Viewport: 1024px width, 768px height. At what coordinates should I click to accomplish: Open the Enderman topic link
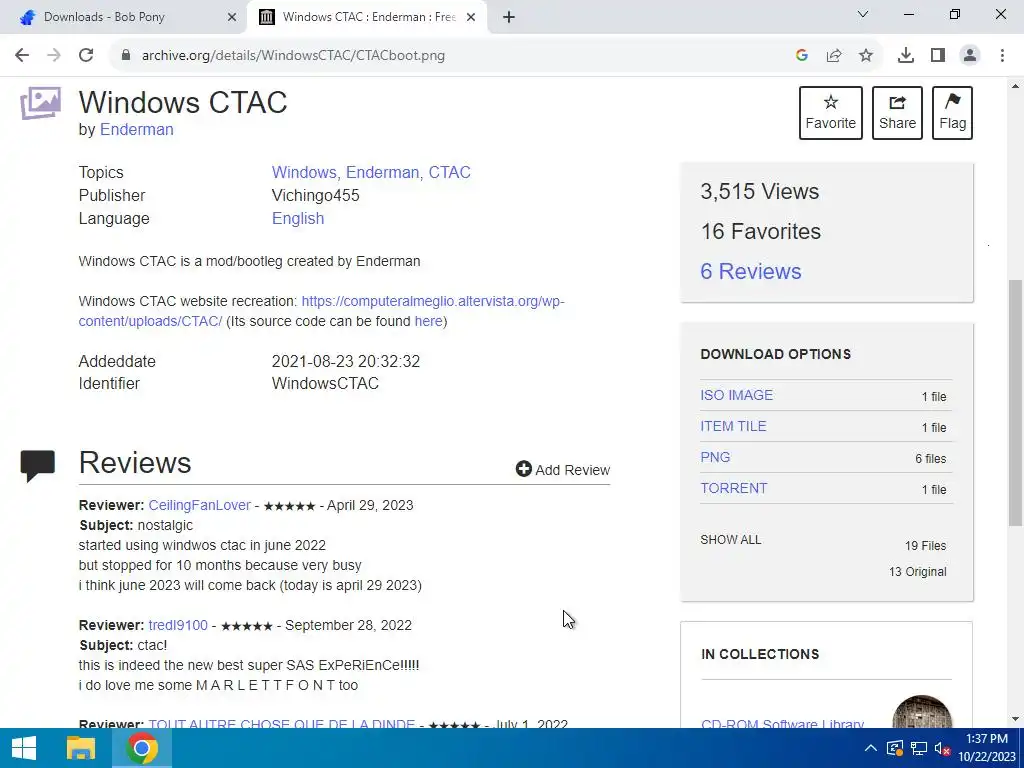point(384,172)
